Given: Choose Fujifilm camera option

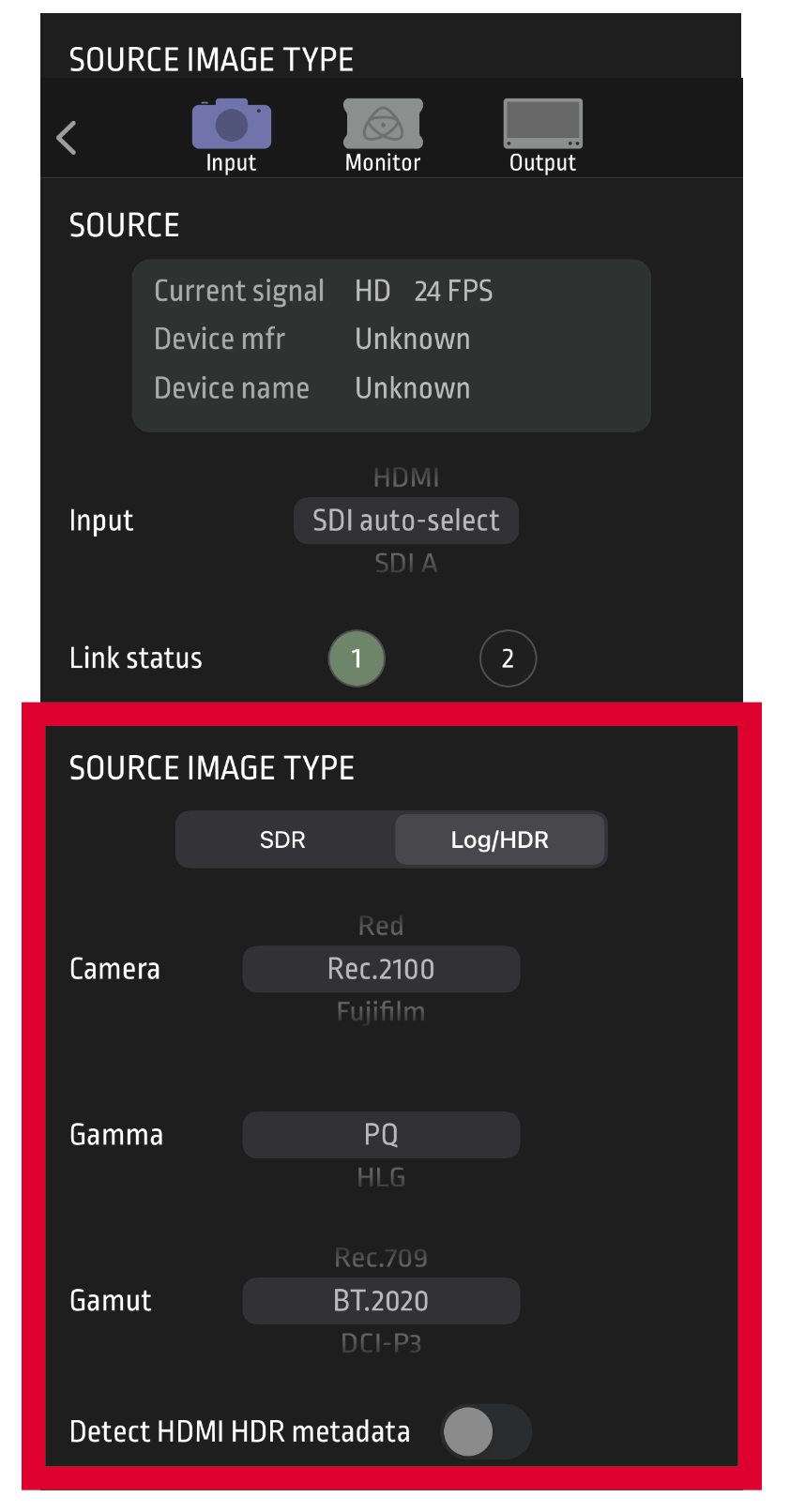Looking at the screenshot, I should tap(381, 1011).
